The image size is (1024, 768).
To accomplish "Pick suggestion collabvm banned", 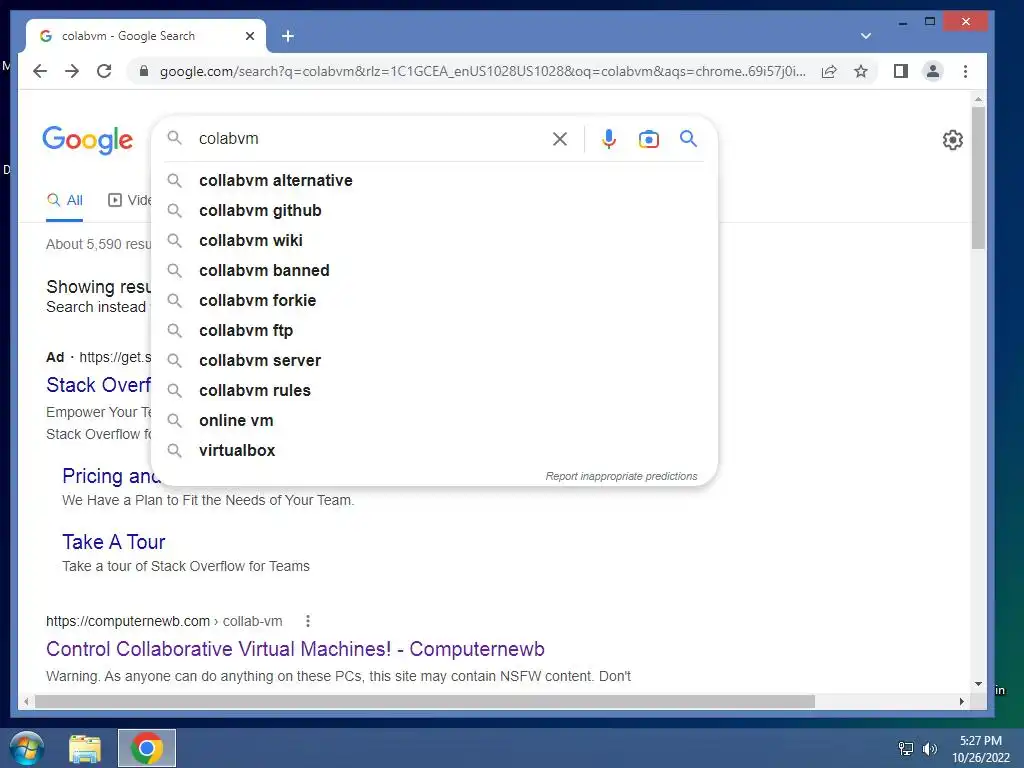I will click(x=434, y=270).
